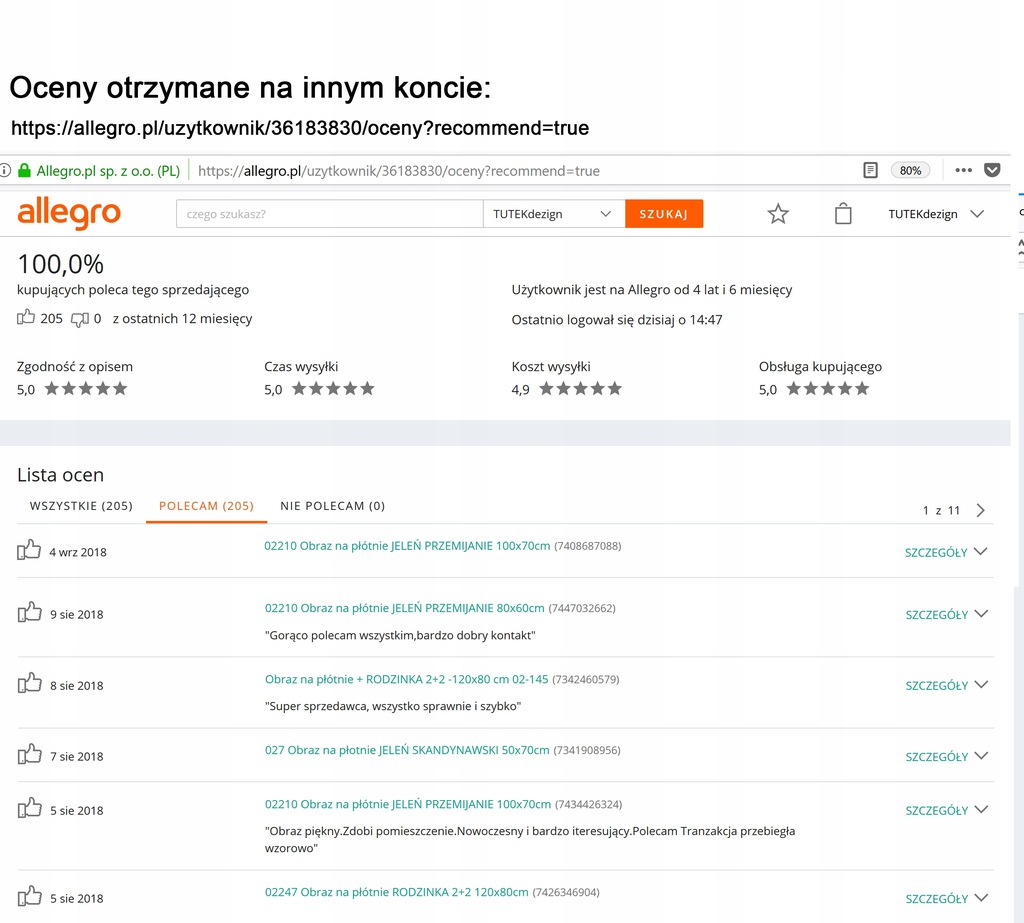The image size is (1024, 923).
Task: Click thumbs-up icon for 7 sie 2018 review
Action: pos(29,754)
